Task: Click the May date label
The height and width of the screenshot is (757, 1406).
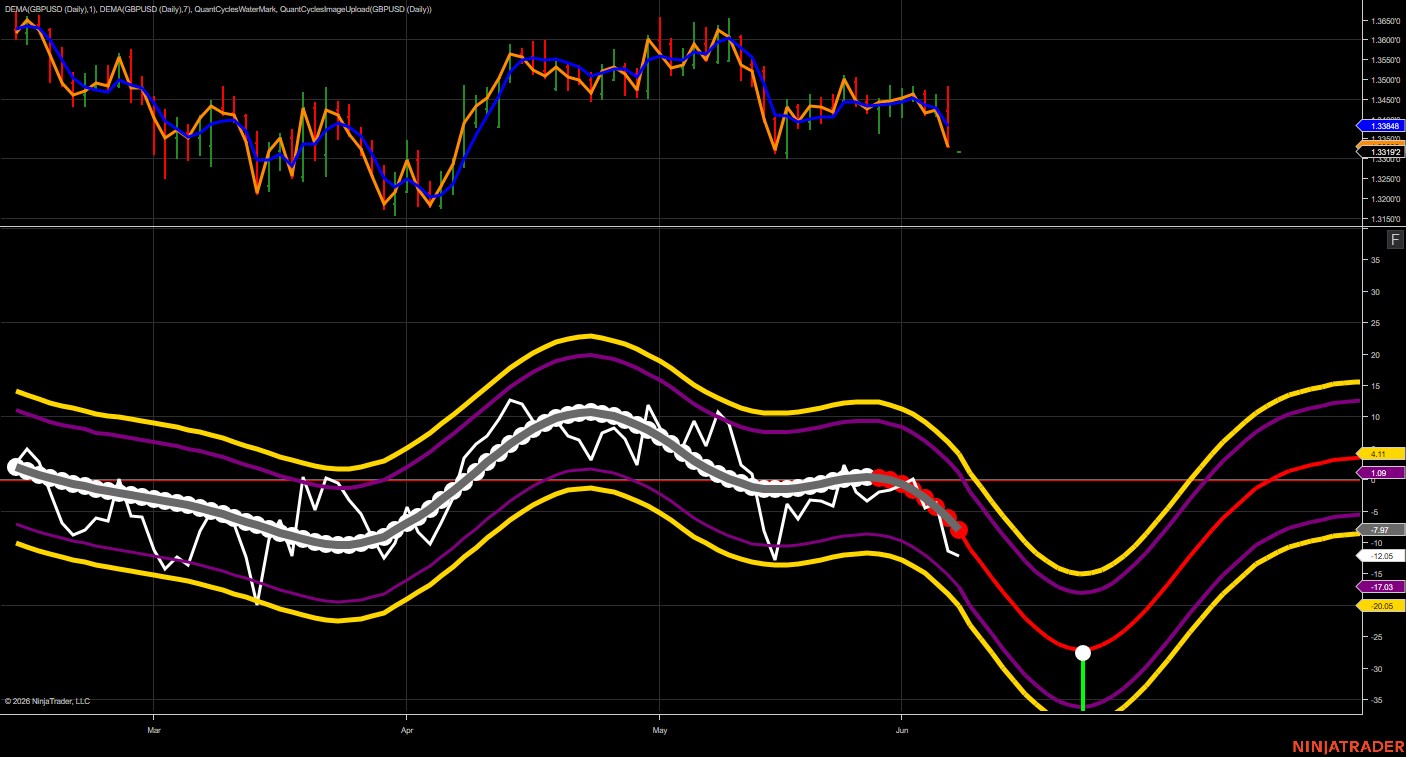Action: 659,731
